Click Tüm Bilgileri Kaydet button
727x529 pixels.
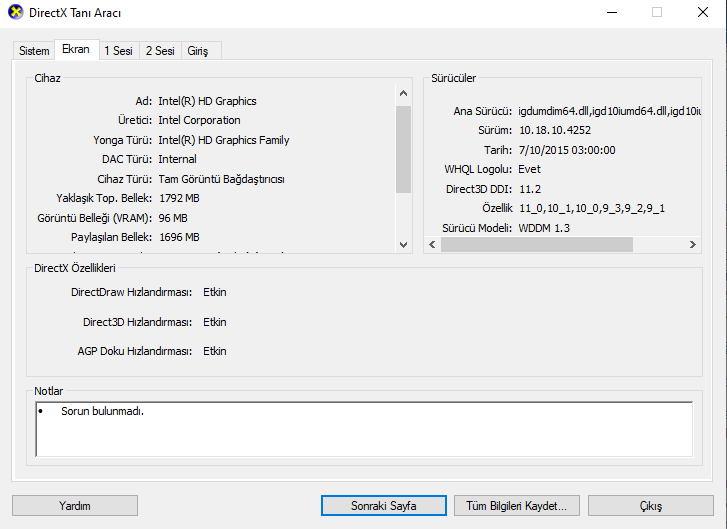(517, 505)
